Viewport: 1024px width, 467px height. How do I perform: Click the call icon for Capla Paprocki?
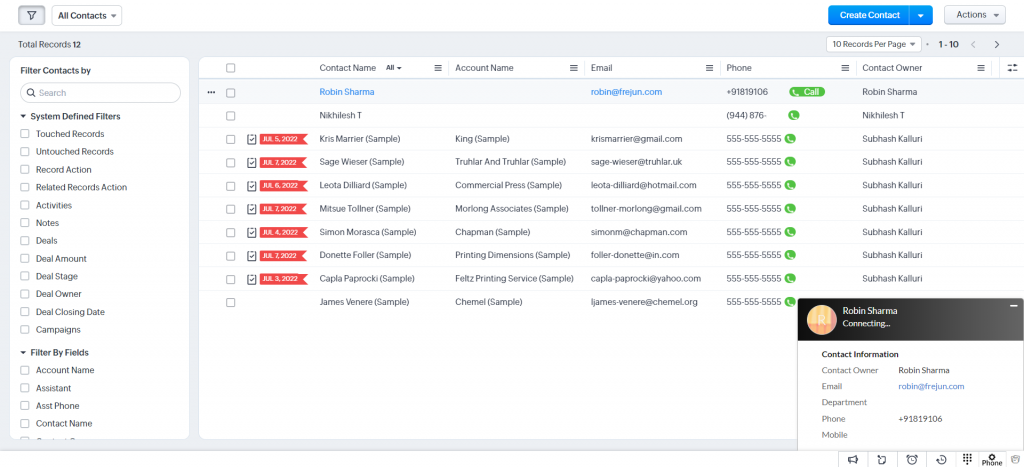coord(790,279)
